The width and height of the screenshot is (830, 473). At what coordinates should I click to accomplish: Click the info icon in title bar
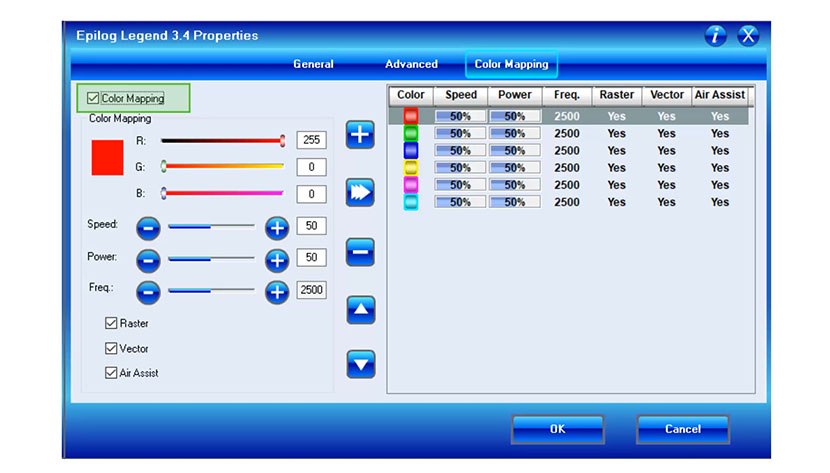pyautogui.click(x=715, y=35)
